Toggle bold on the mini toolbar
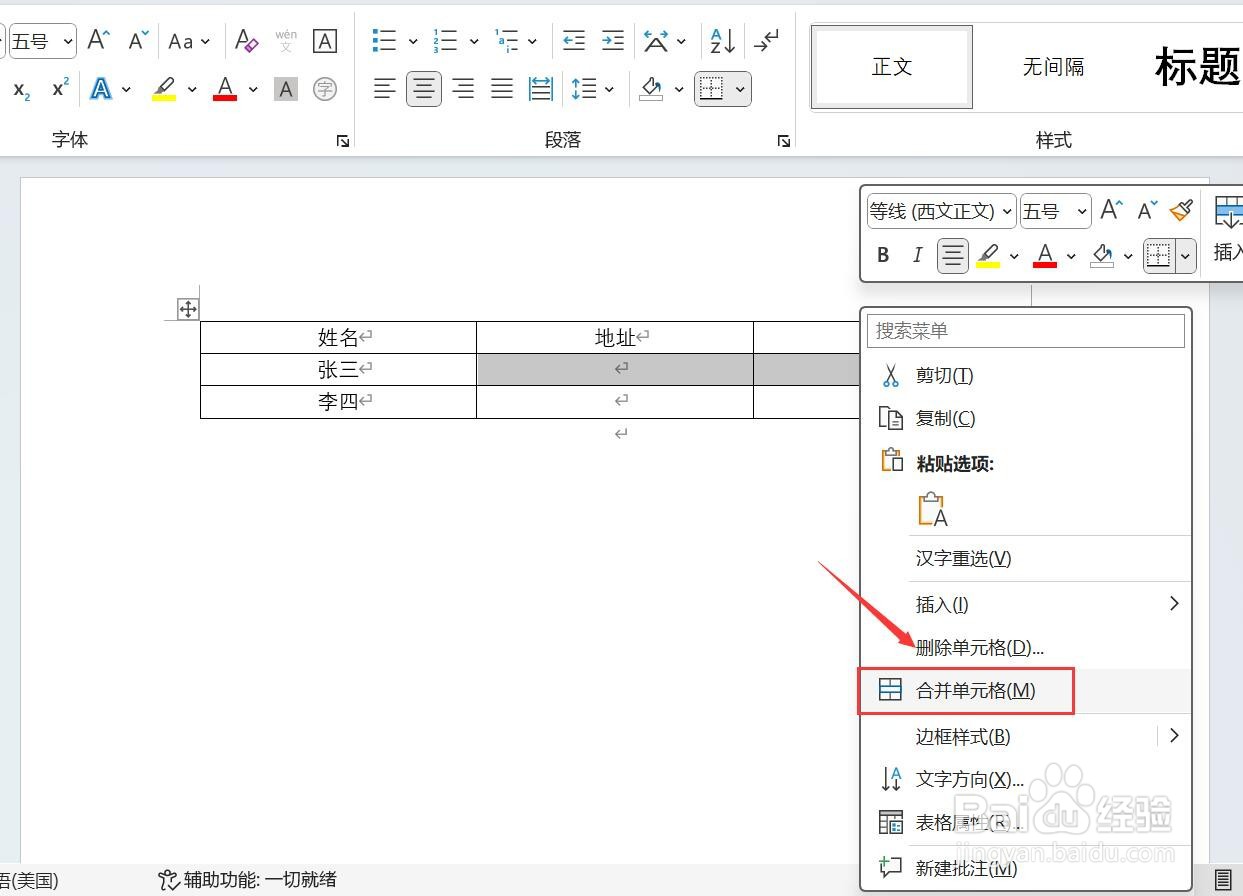The image size is (1243, 896). point(881,255)
